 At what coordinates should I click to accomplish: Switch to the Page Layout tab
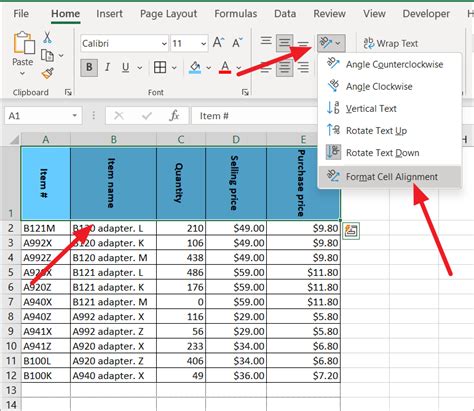[168, 14]
